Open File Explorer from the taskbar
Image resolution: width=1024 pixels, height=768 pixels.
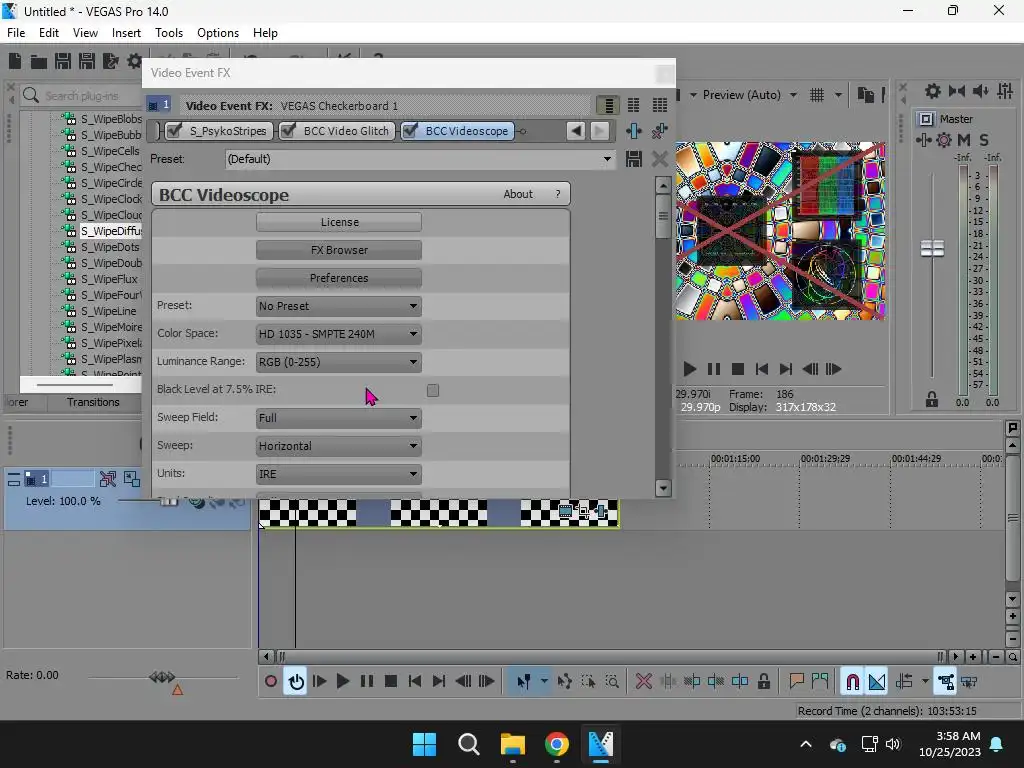513,744
